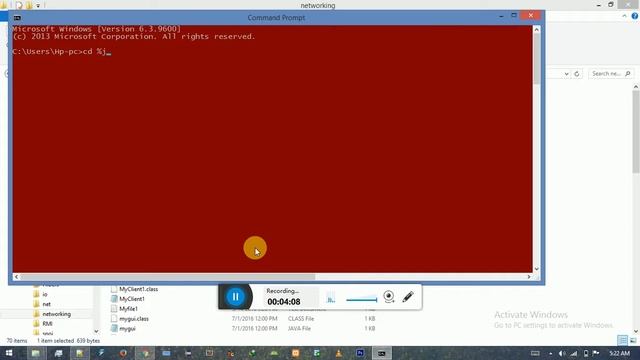Viewport: 640px width, 360px height.
Task: Click the taskbar clock 5:22 AM
Action: [x=620, y=353]
